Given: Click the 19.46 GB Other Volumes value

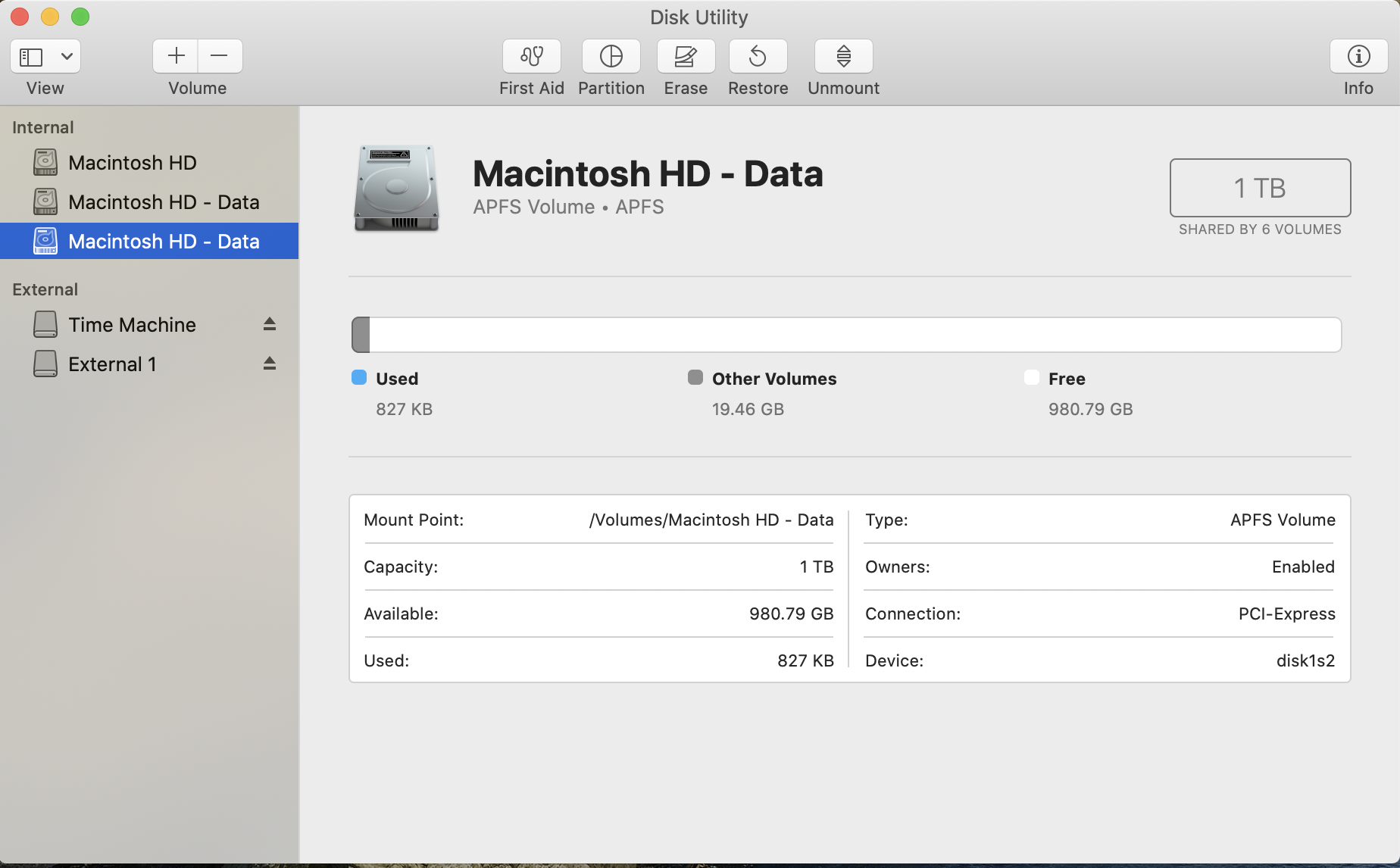Looking at the screenshot, I should click(748, 409).
